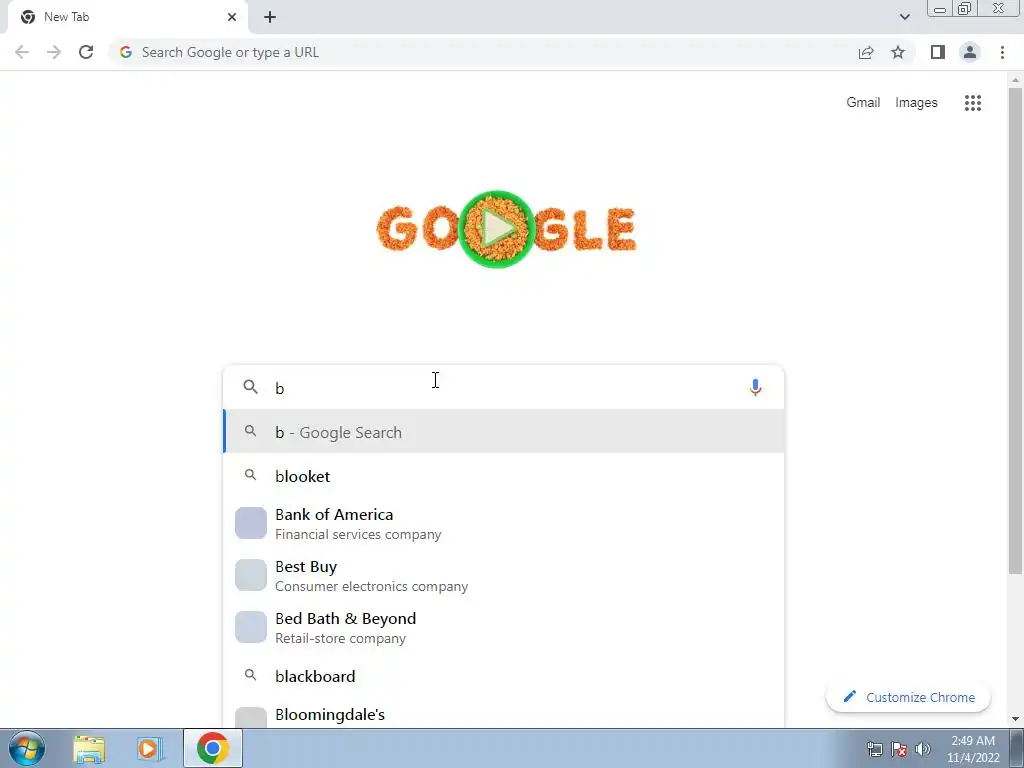The image size is (1024, 768).
Task: Click the magnifier icon in search box
Action: (x=250, y=387)
